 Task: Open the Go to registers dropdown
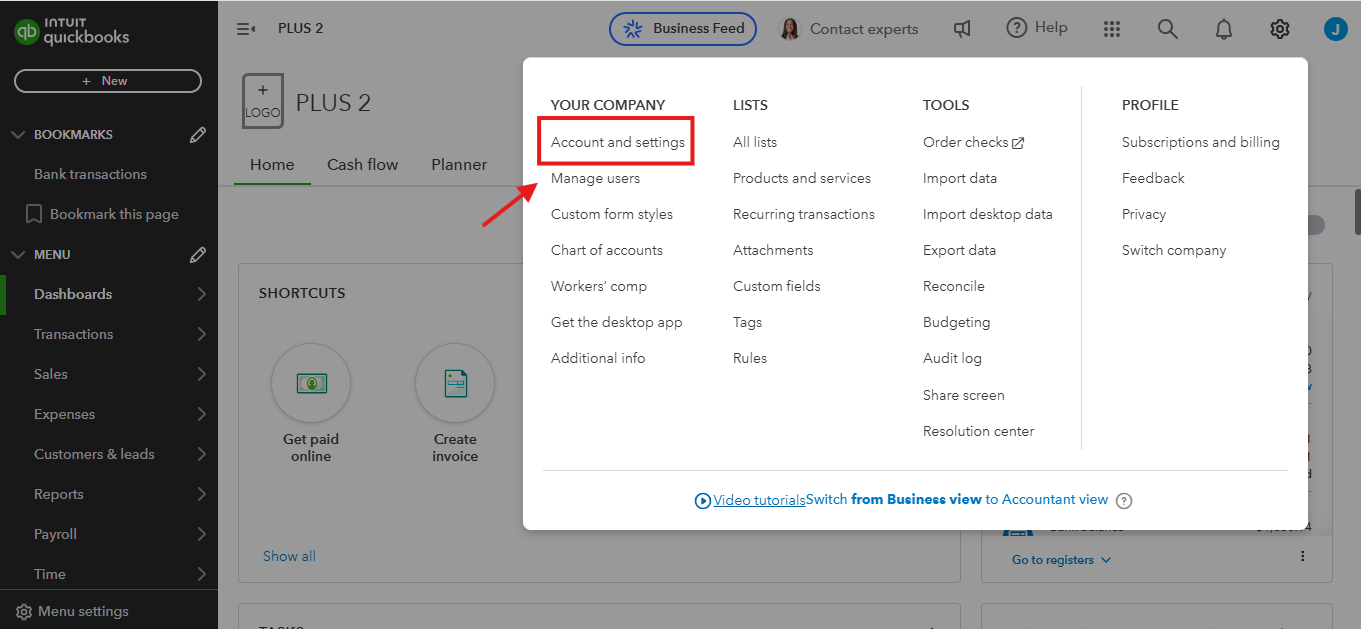pyautogui.click(x=1061, y=560)
